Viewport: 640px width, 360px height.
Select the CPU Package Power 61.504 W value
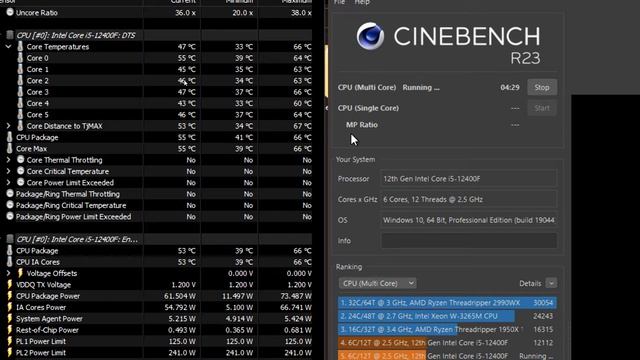[x=180, y=296]
